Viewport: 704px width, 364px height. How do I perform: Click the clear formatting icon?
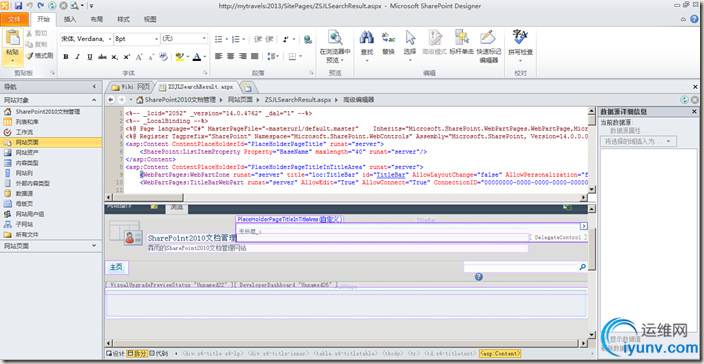pyautogui.click(x=163, y=57)
